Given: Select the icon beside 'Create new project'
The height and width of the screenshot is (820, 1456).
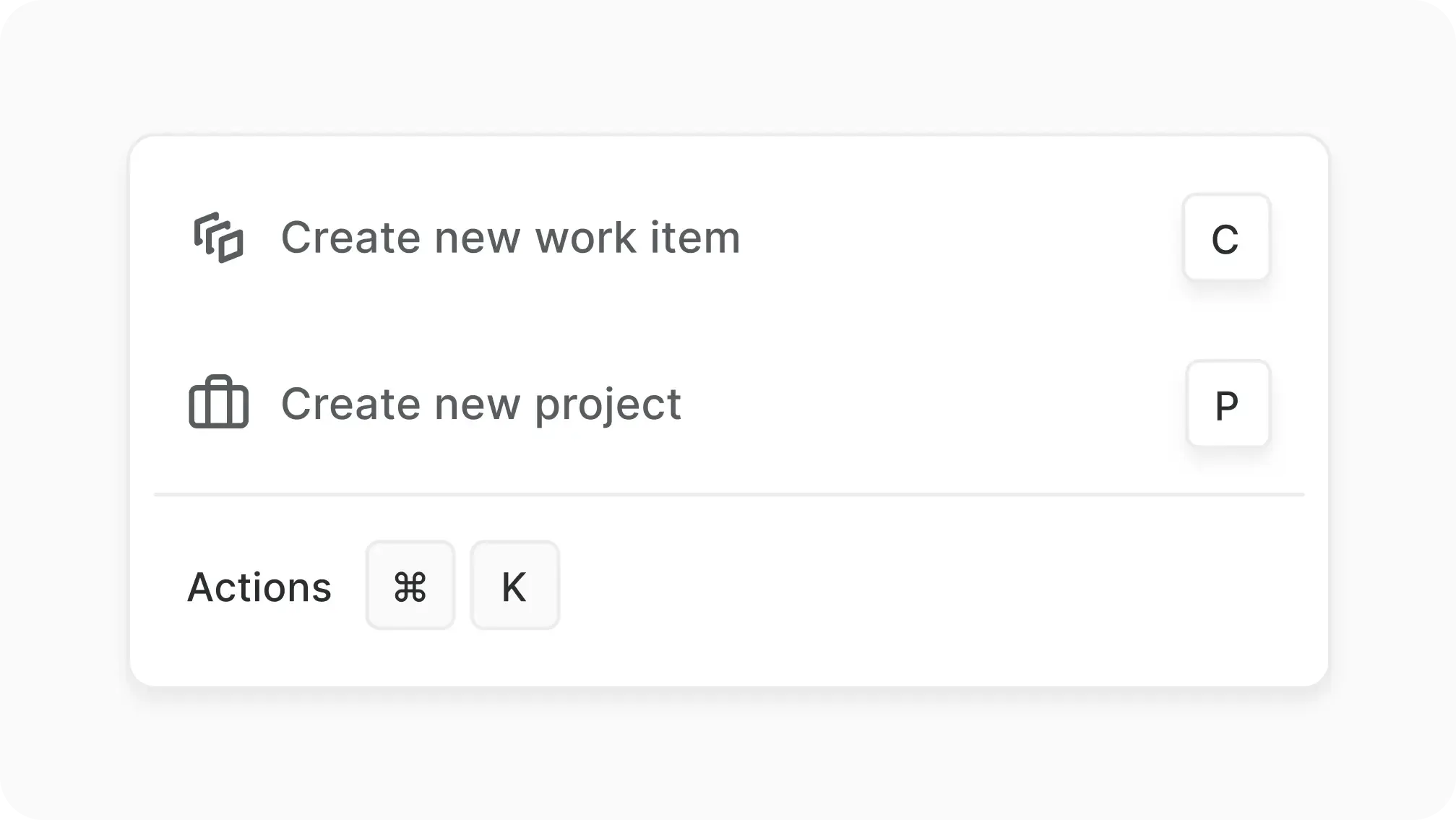Looking at the screenshot, I should (x=219, y=403).
